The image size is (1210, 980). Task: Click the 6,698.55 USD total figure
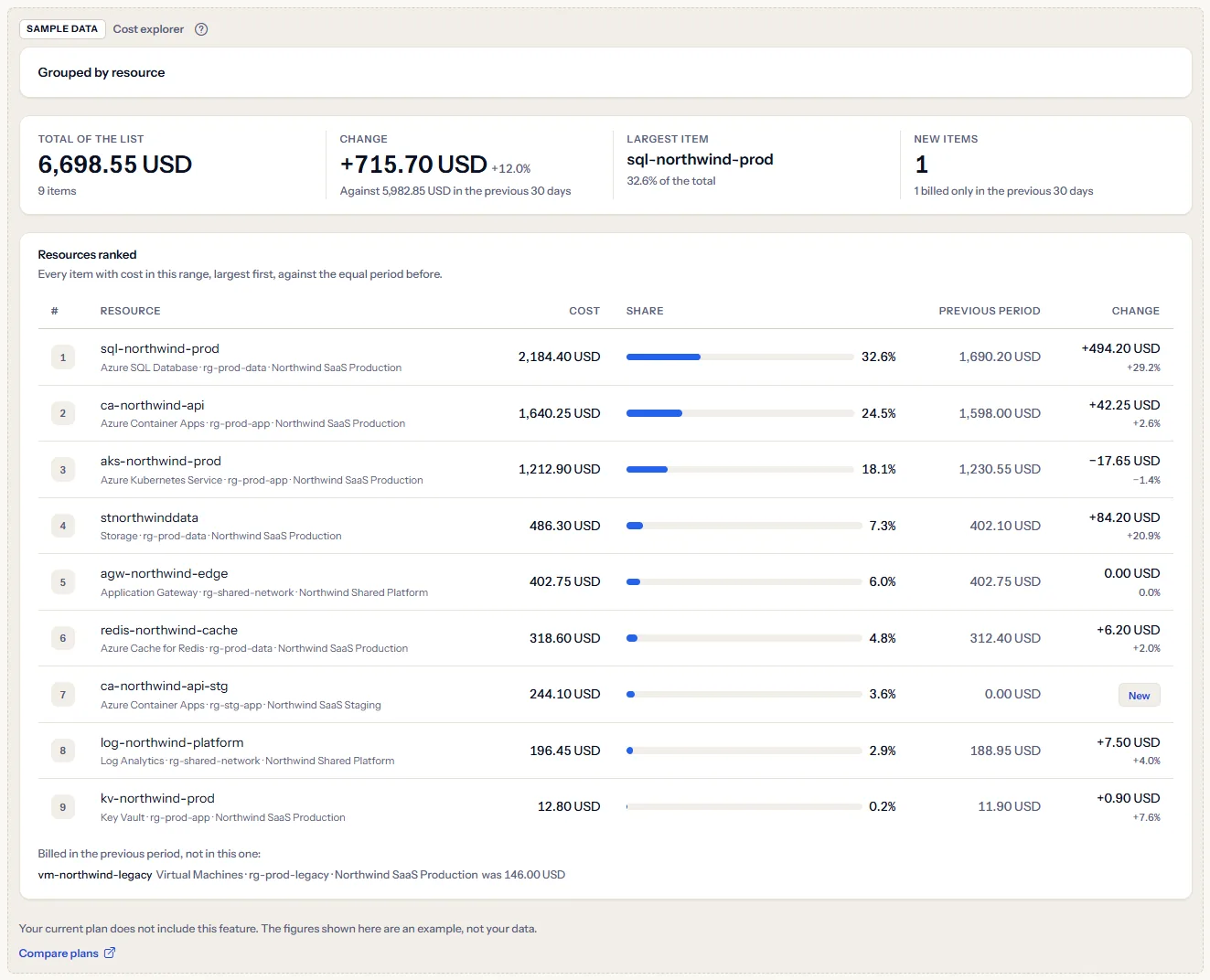[115, 165]
